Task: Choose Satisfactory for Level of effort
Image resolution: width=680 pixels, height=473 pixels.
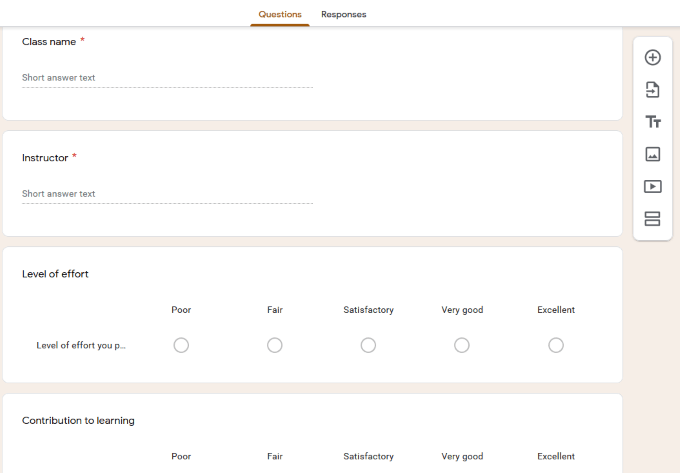Action: coord(368,345)
